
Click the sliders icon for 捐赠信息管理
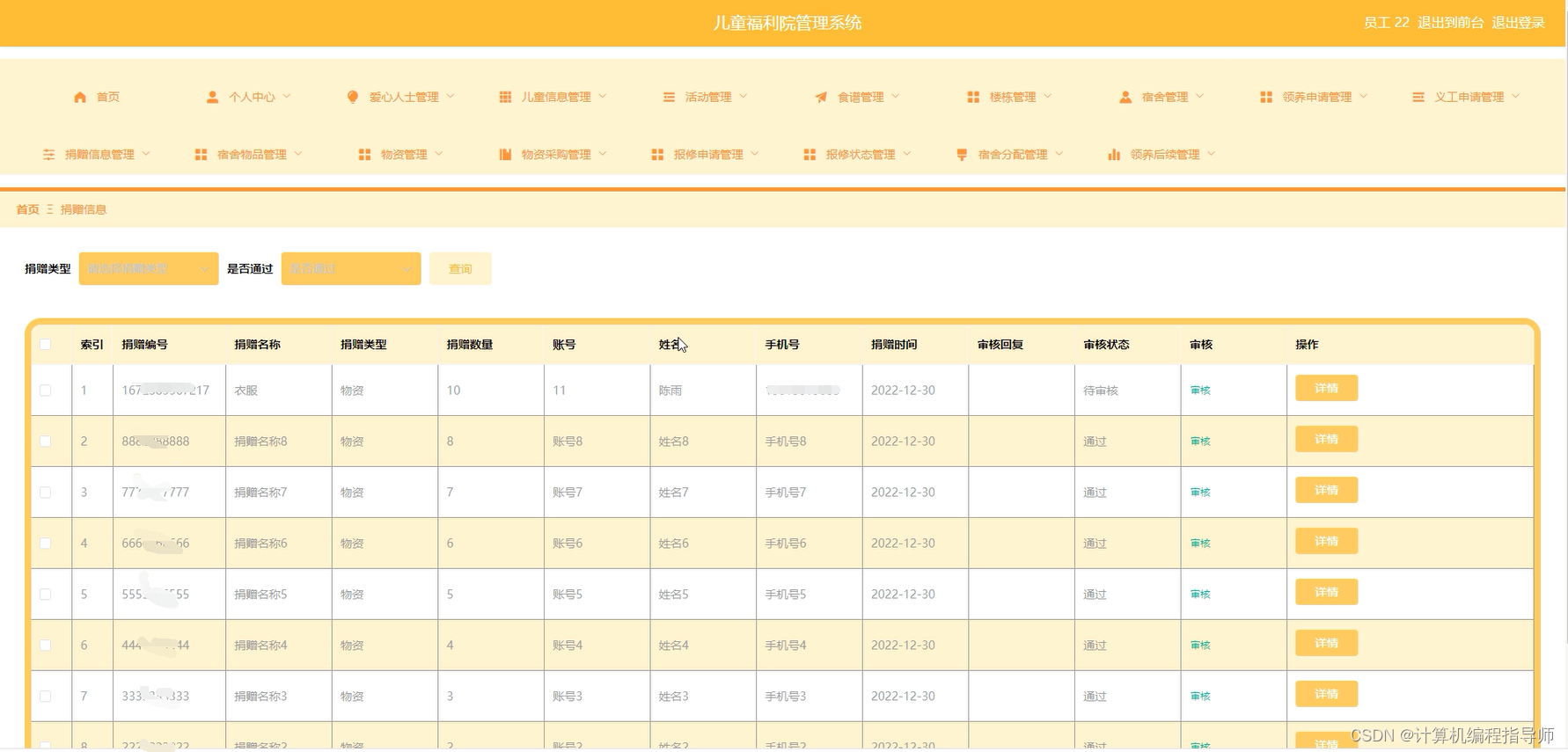[49, 154]
